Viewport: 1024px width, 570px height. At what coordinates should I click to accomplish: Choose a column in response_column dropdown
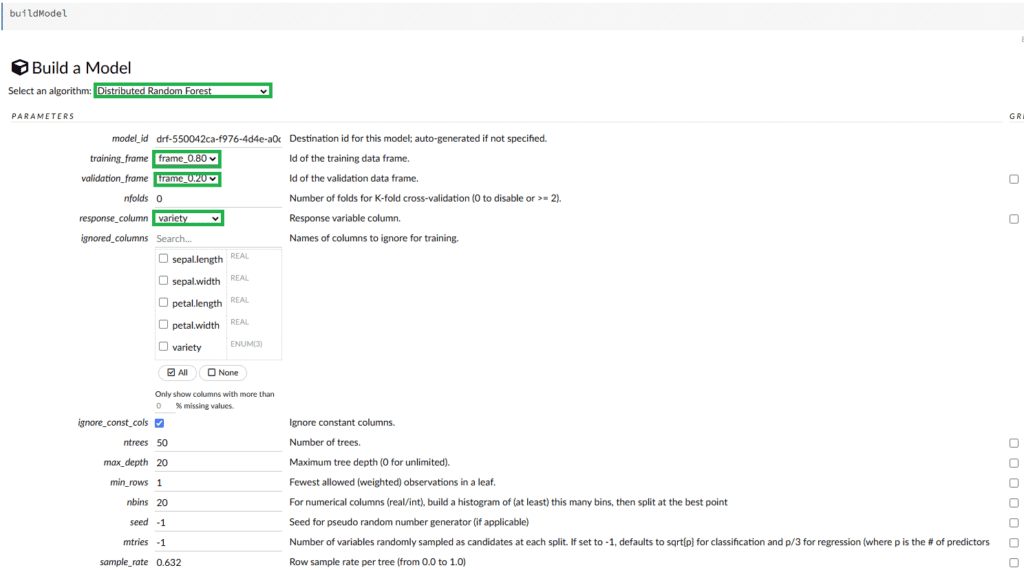pos(188,218)
